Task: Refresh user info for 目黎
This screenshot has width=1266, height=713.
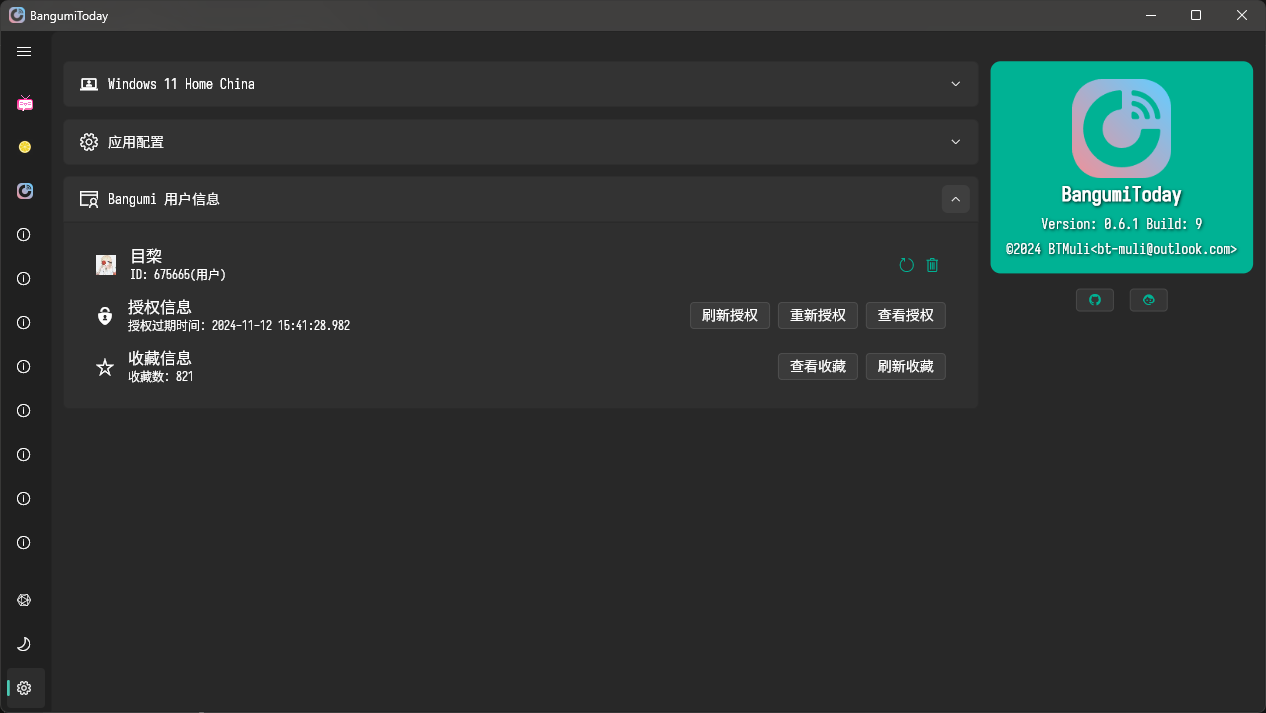Action: click(x=906, y=265)
